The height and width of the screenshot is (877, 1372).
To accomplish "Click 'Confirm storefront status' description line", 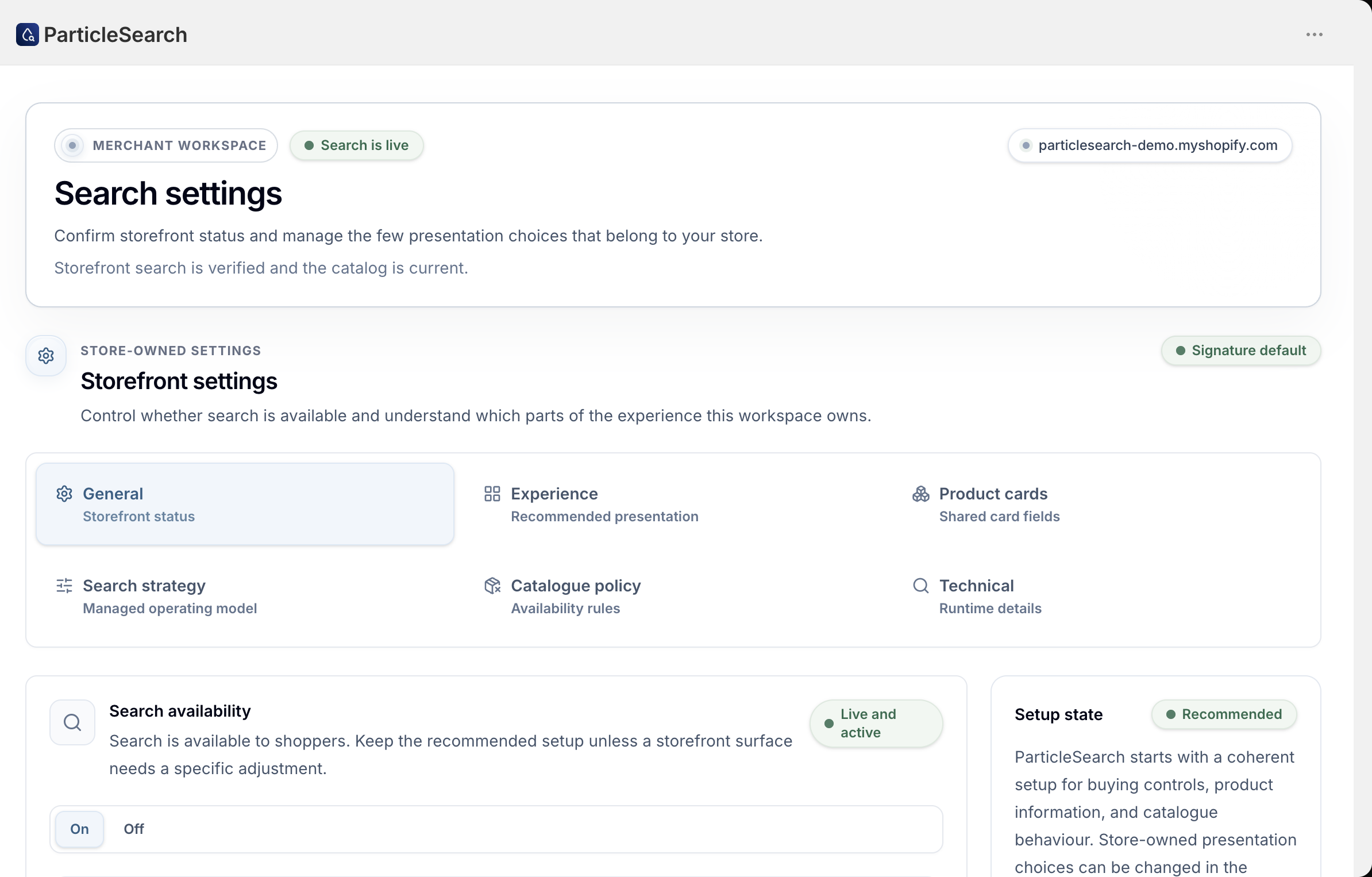I will click(x=408, y=236).
